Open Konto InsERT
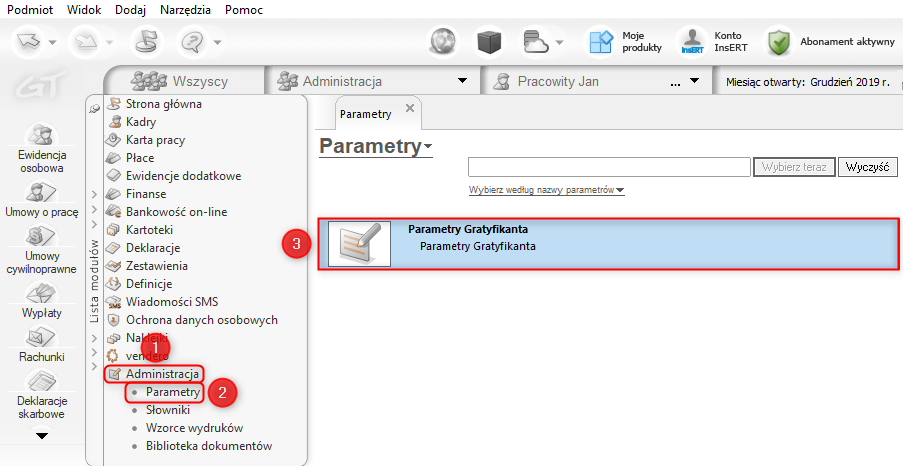This screenshot has width=903, height=466. click(709, 42)
